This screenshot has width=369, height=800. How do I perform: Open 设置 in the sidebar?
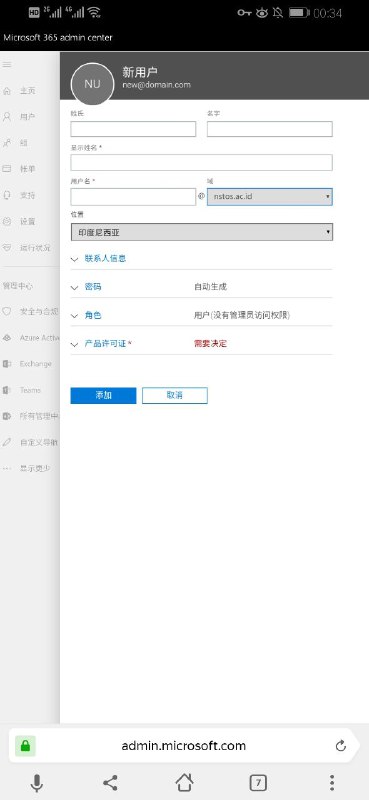click(x=28, y=221)
